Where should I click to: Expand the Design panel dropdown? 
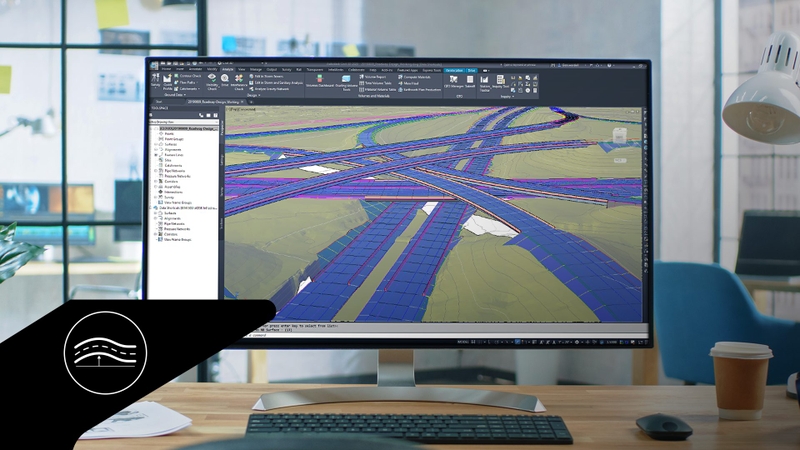click(x=254, y=95)
